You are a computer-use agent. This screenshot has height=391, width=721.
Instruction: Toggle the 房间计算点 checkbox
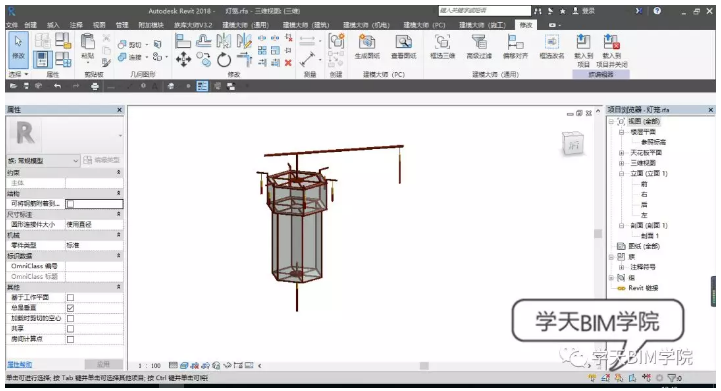click(70, 339)
